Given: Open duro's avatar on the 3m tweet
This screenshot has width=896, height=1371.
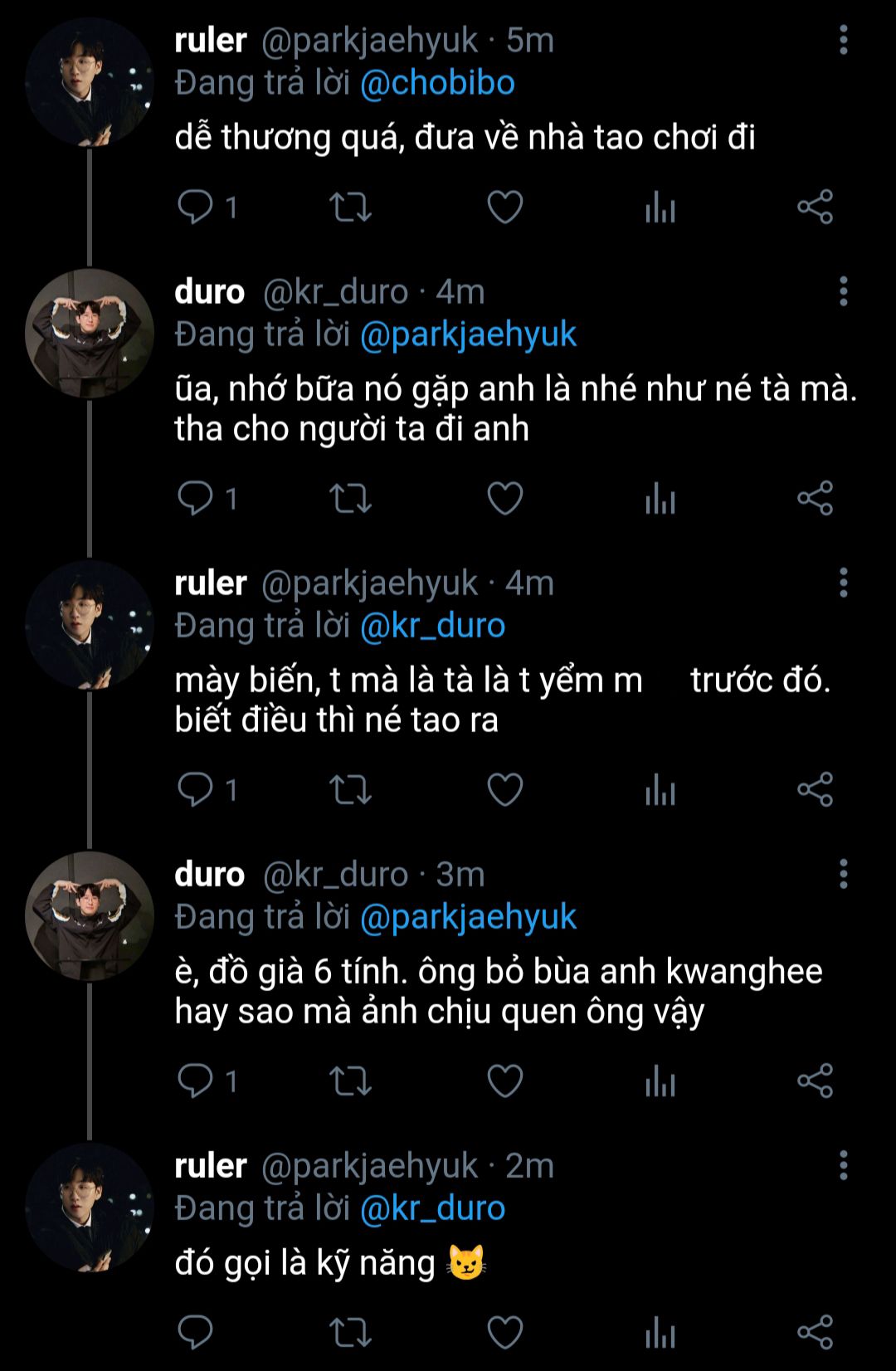Looking at the screenshot, I should pos(89,915).
